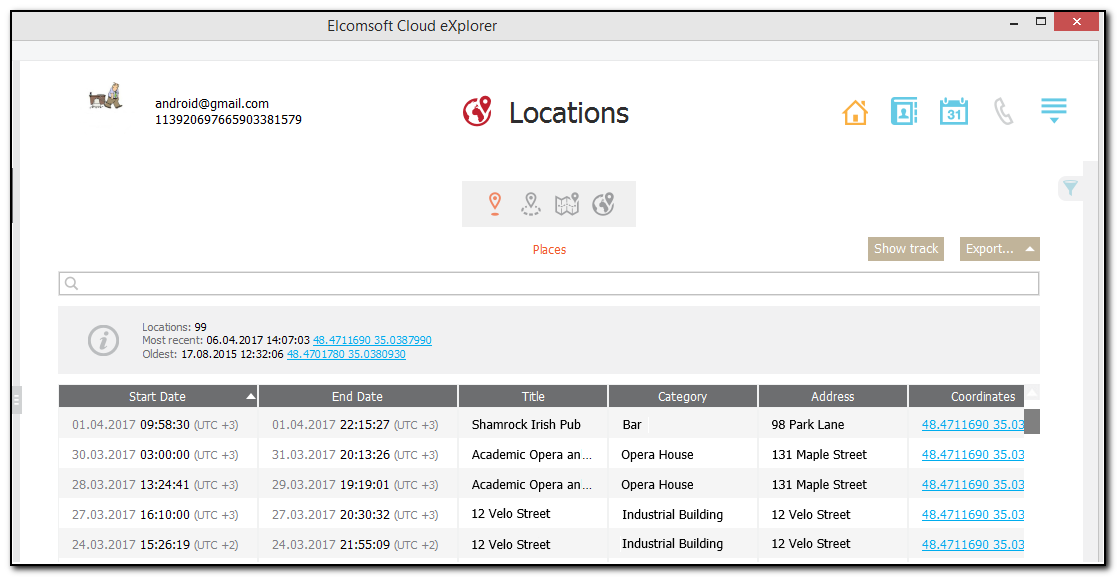Screen dimensions: 1117x577
Task: Sort by the Title column header
Action: point(533,397)
